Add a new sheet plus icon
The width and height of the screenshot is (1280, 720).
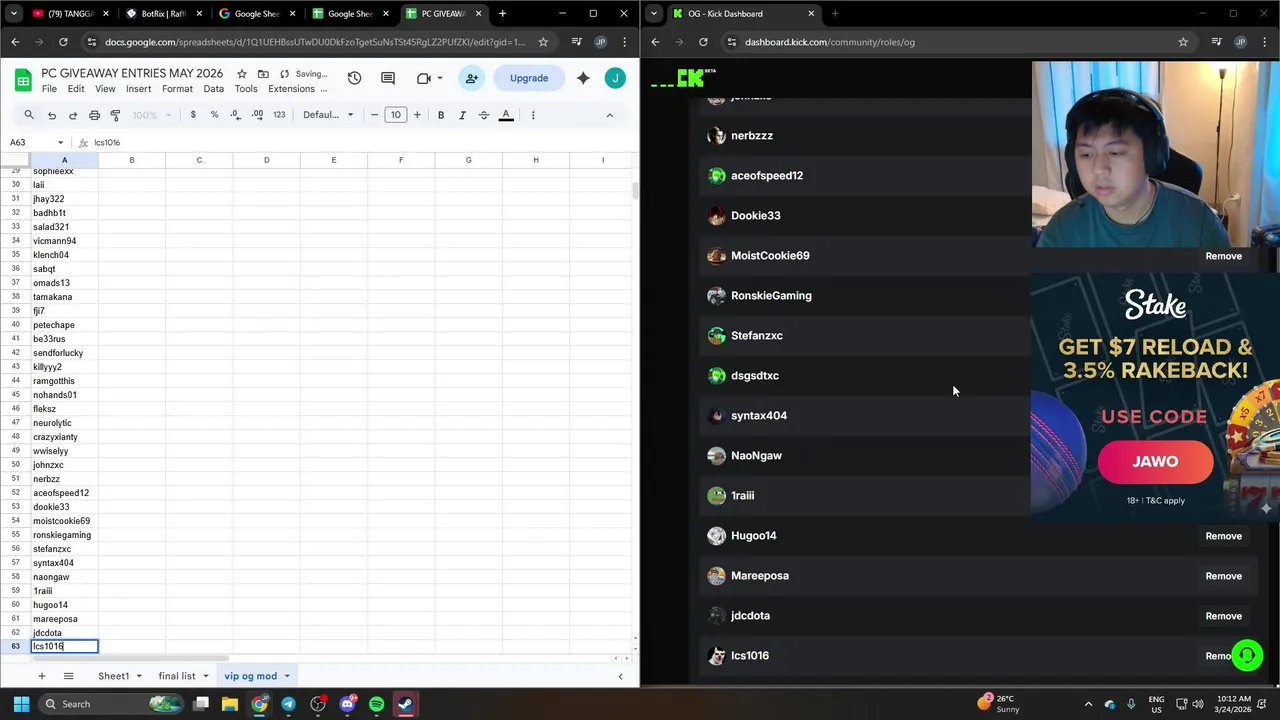(x=41, y=676)
